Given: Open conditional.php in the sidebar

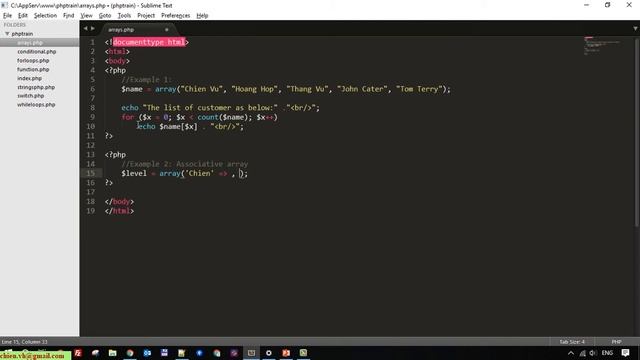Looking at the screenshot, I should tap(37, 51).
